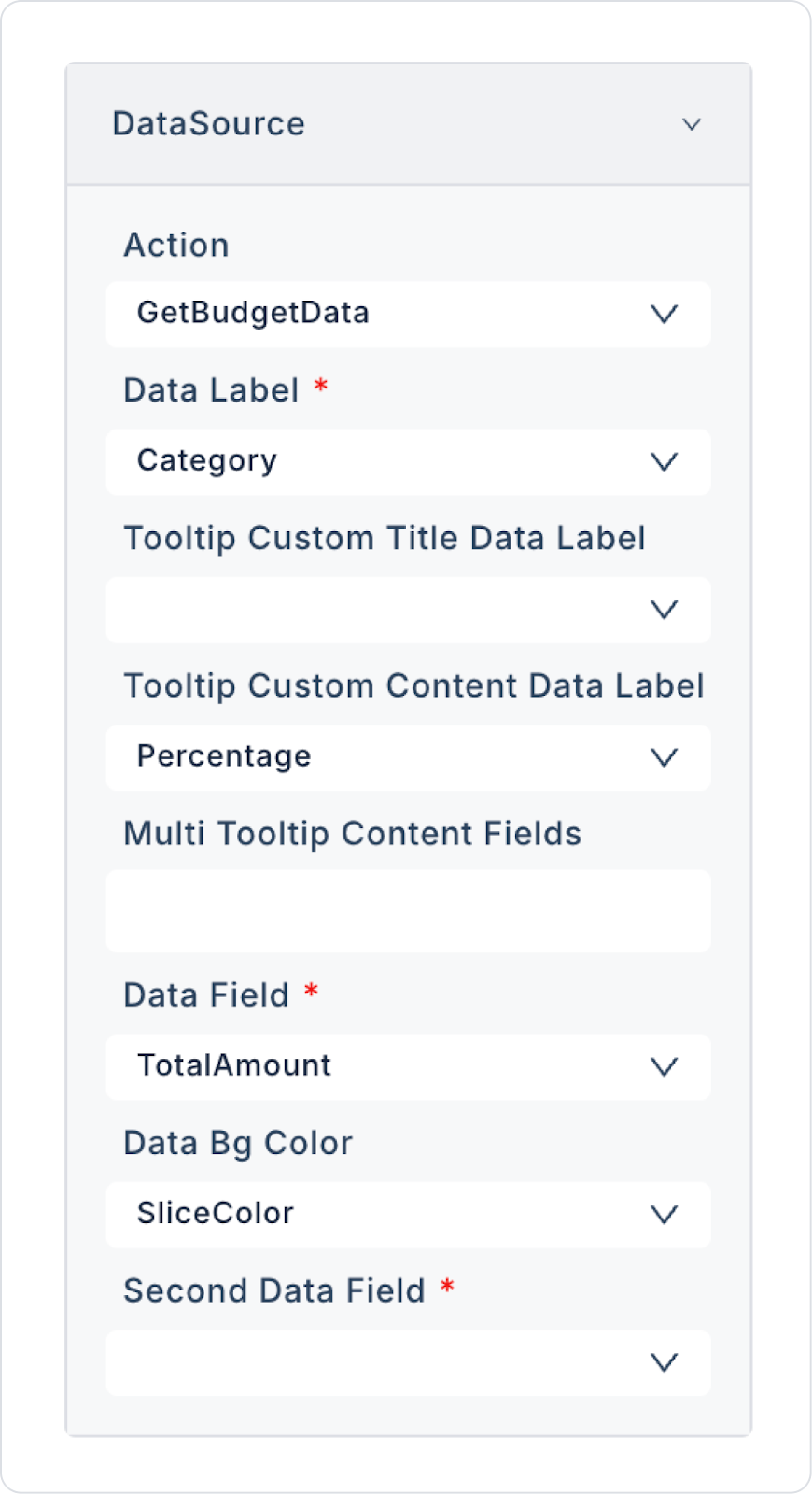Click the Data Bg Color dropdown arrow
Screen dimensions: 812x1494
pos(664,1215)
